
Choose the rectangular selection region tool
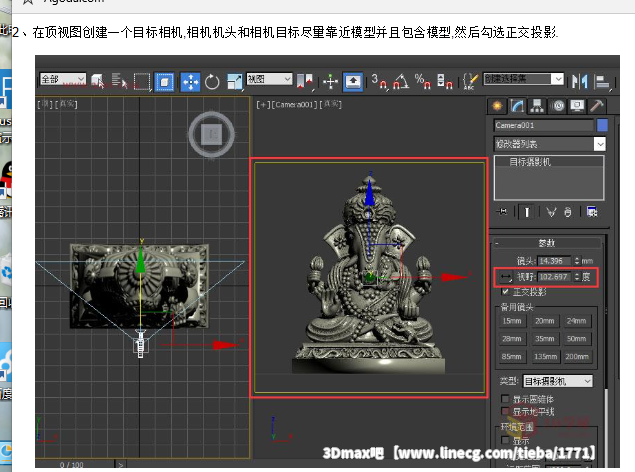(142, 82)
